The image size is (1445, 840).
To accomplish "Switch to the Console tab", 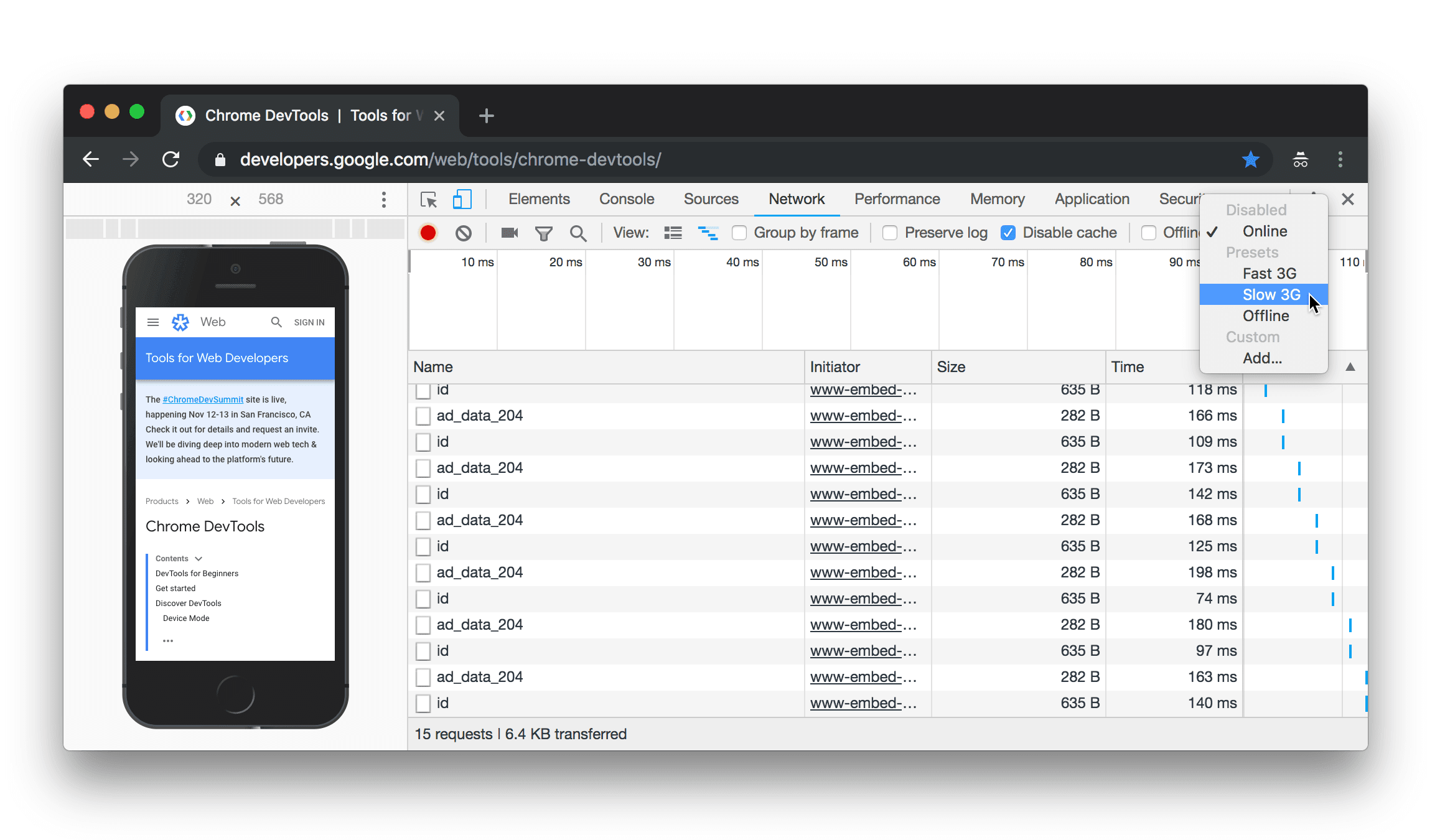I will point(626,198).
